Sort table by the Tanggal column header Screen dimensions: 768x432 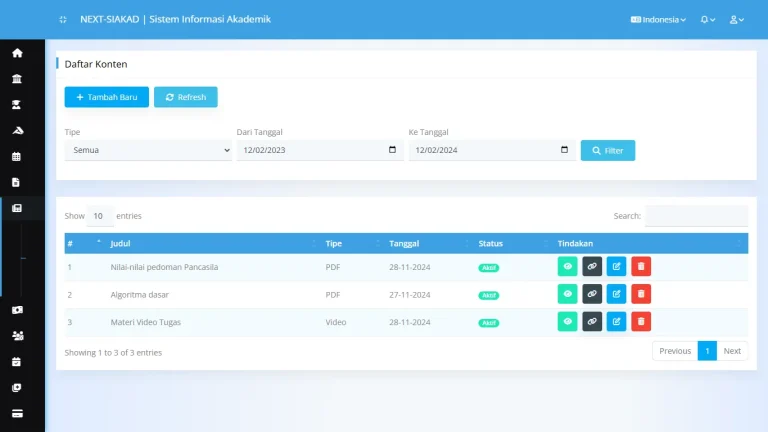(425, 243)
